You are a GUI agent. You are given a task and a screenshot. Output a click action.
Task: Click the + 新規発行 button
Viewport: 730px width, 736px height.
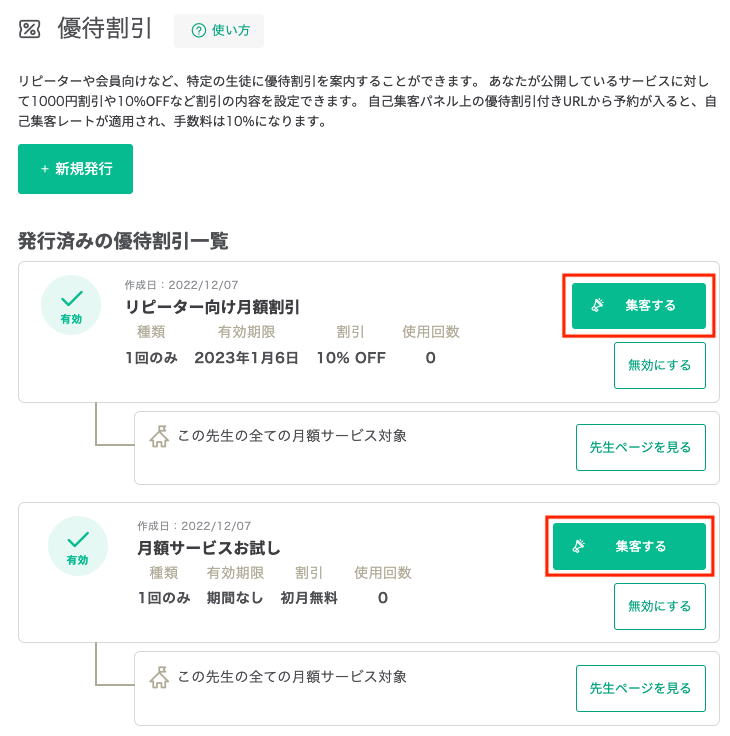pyautogui.click(x=76, y=169)
